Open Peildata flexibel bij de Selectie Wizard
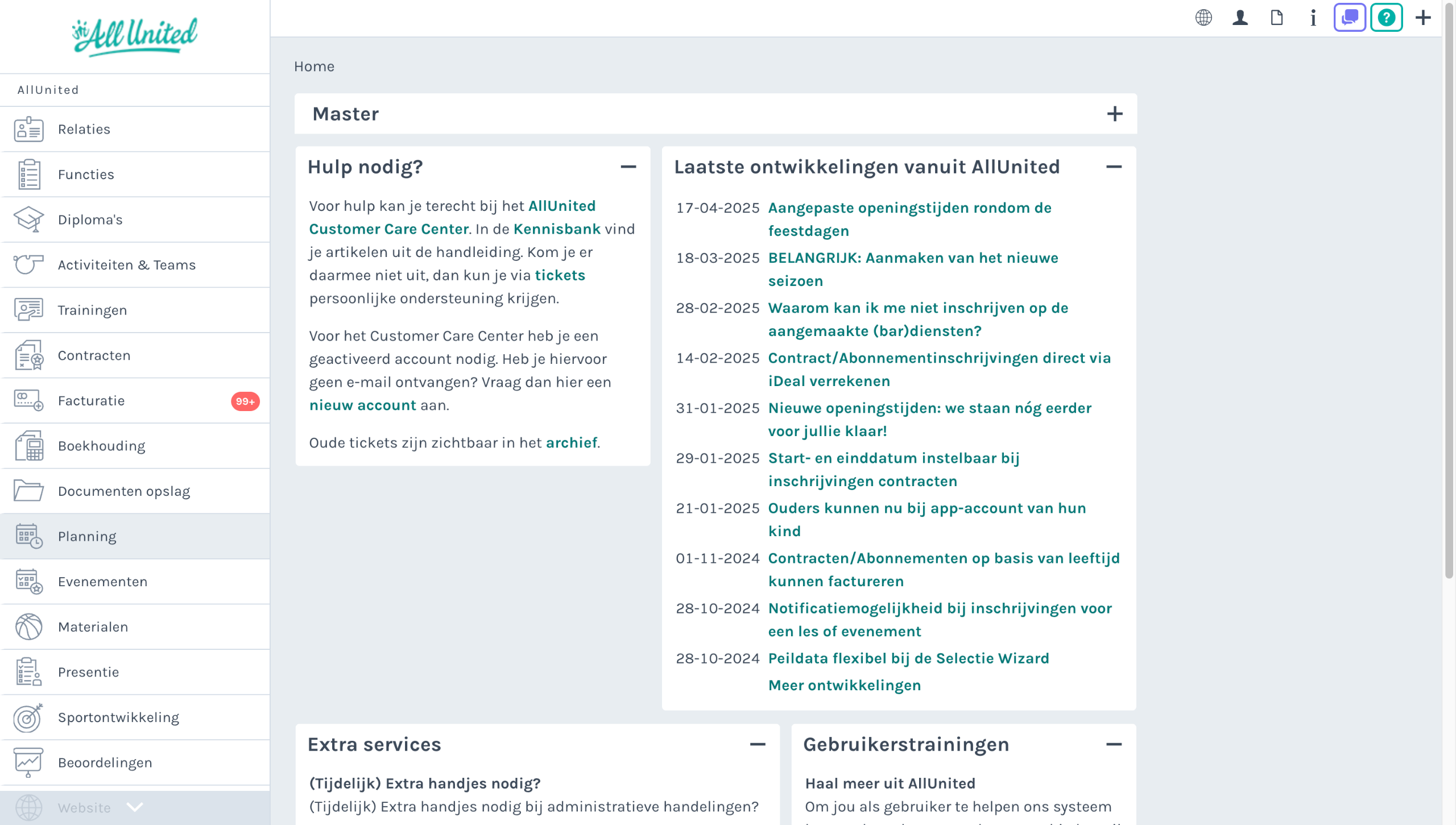1456x825 pixels. click(909, 658)
